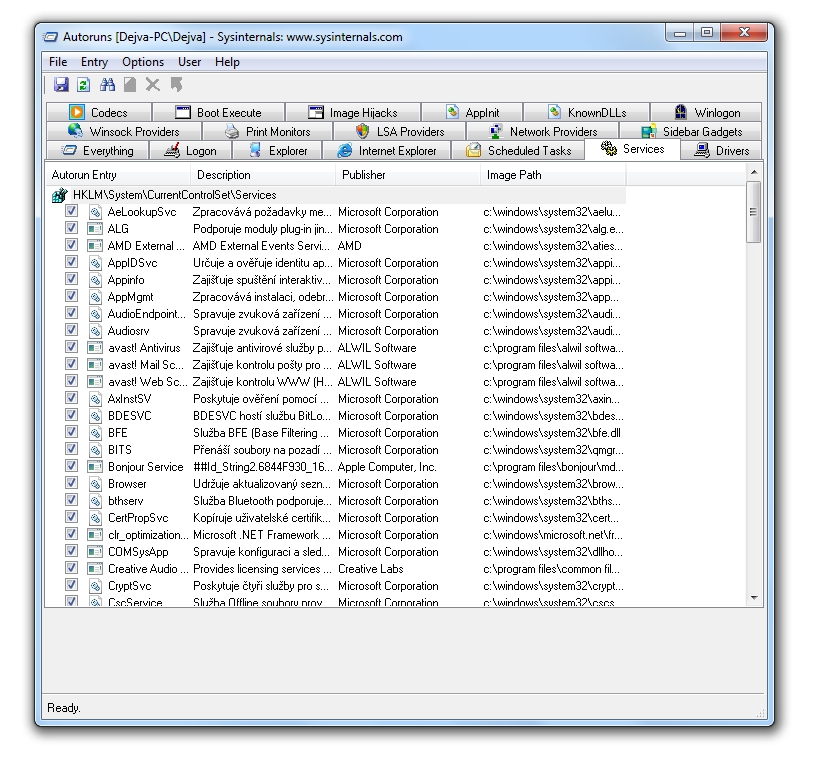824x767 pixels.
Task: Uncheck the AeLookupSvc checkbox
Action: point(71,211)
